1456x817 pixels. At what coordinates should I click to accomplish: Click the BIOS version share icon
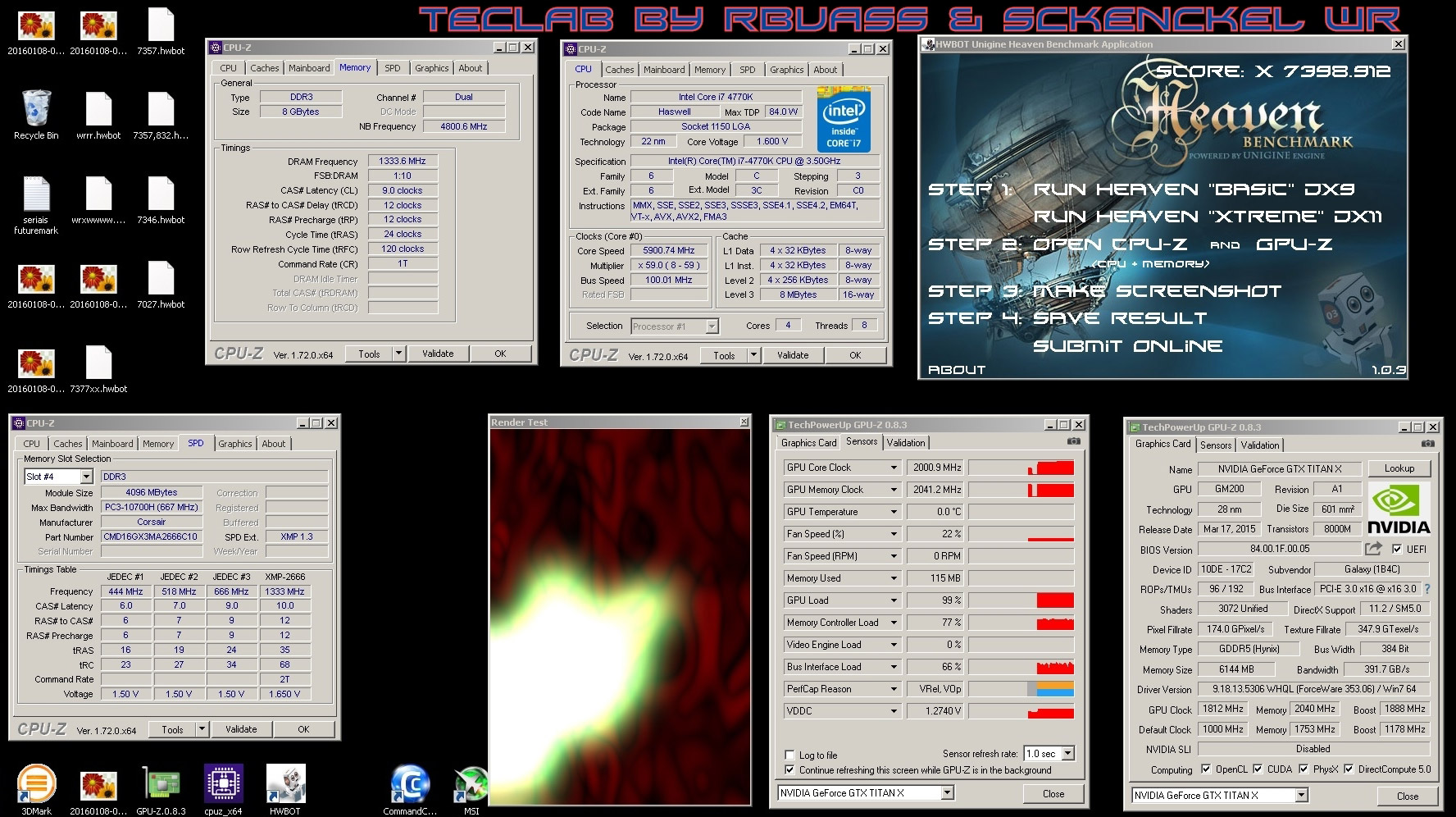click(x=1373, y=549)
